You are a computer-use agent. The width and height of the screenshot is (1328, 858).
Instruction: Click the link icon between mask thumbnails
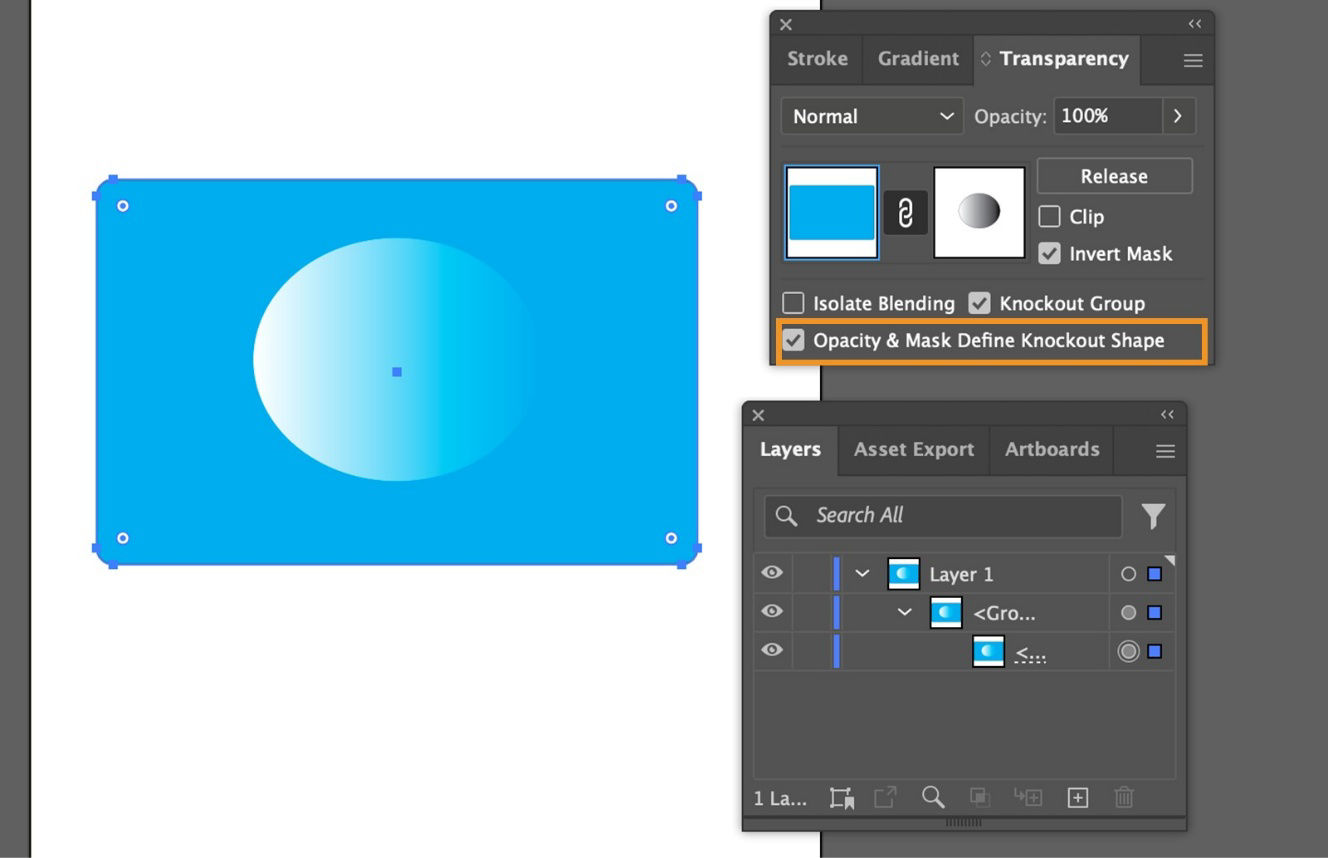click(x=905, y=212)
